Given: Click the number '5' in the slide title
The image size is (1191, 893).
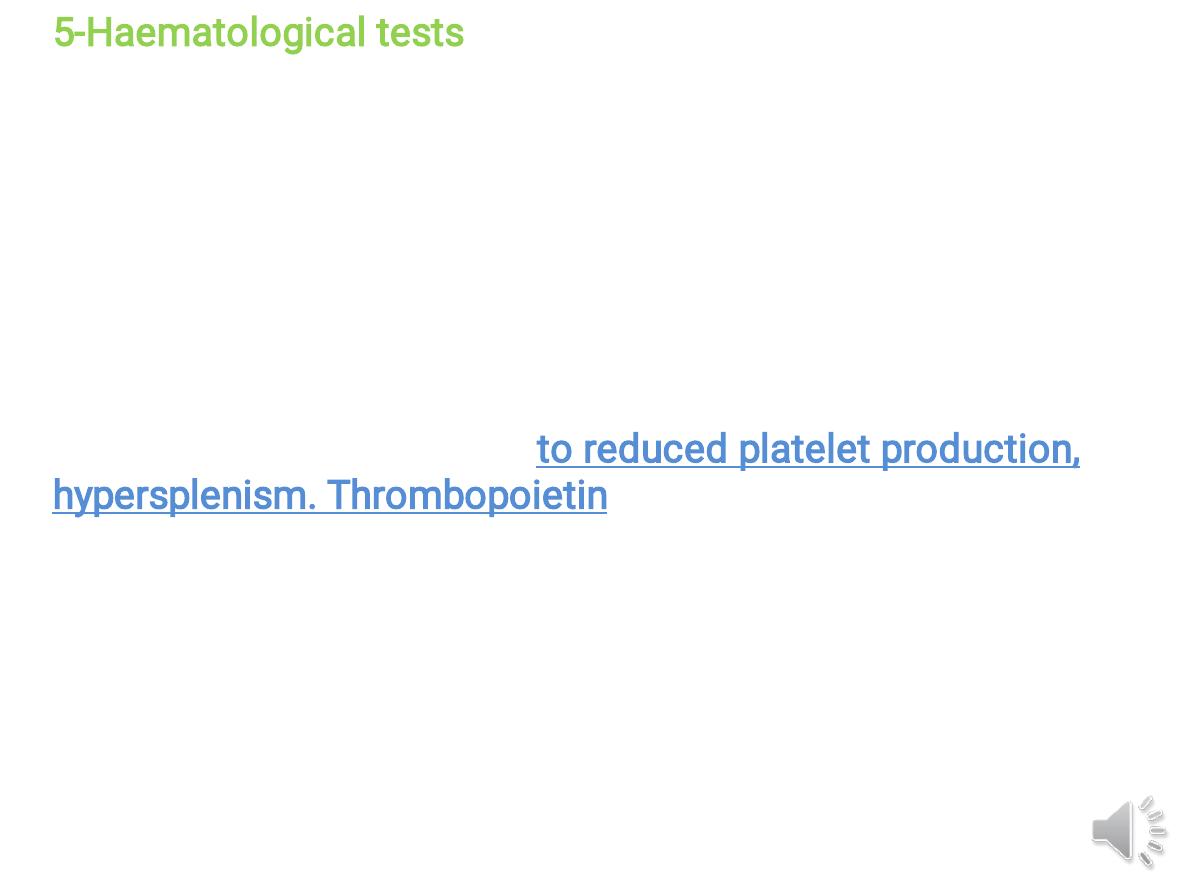Looking at the screenshot, I should 64,33.
